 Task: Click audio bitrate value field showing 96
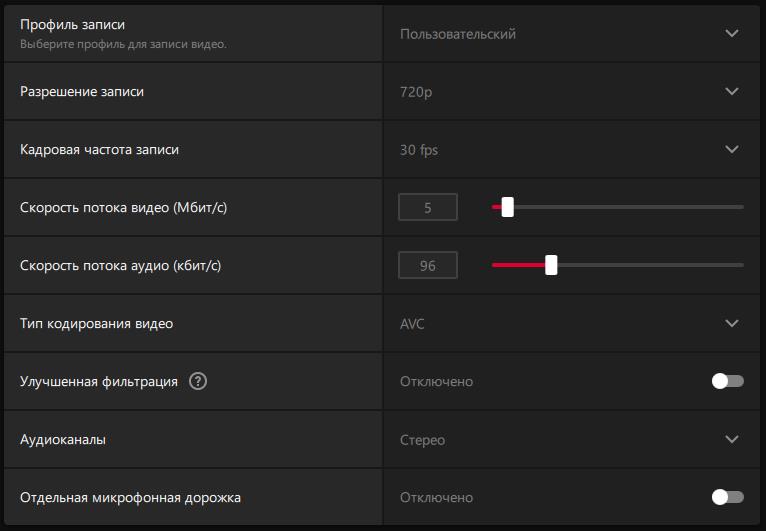(x=428, y=265)
